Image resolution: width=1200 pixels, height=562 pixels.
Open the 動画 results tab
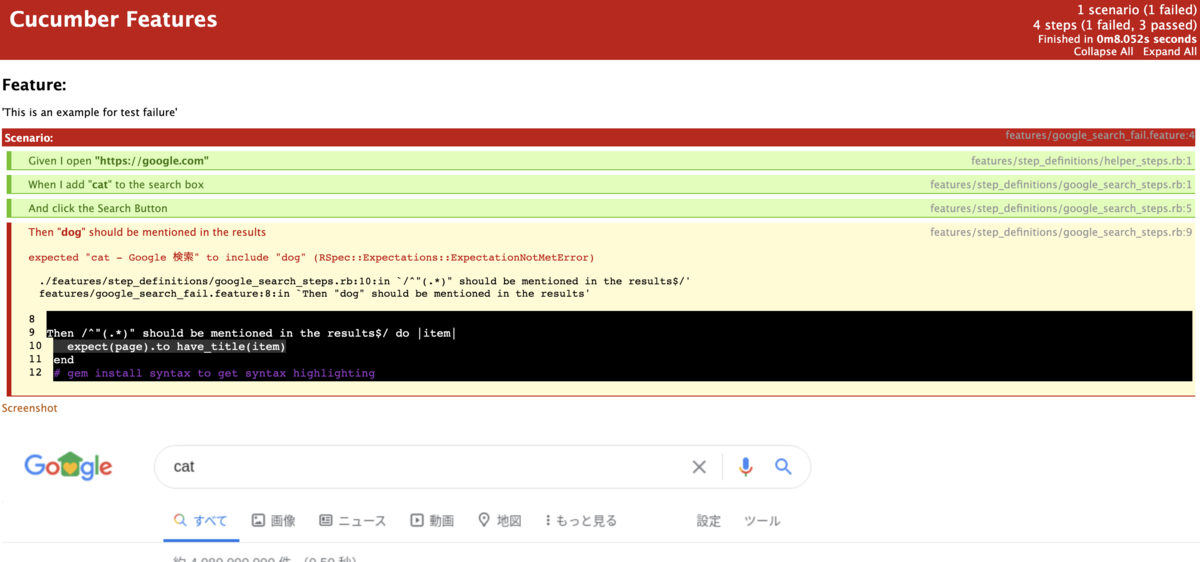point(432,521)
